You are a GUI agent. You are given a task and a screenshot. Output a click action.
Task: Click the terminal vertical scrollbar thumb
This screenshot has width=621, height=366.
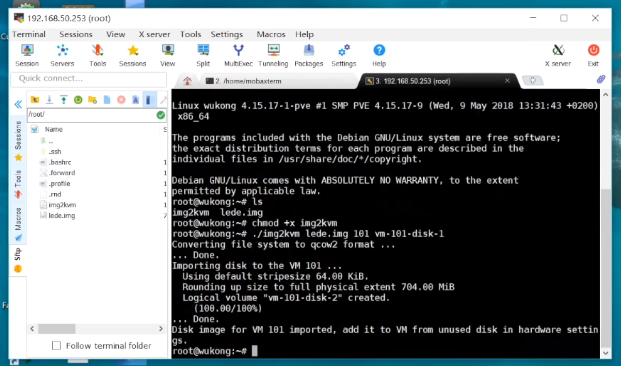click(605, 268)
